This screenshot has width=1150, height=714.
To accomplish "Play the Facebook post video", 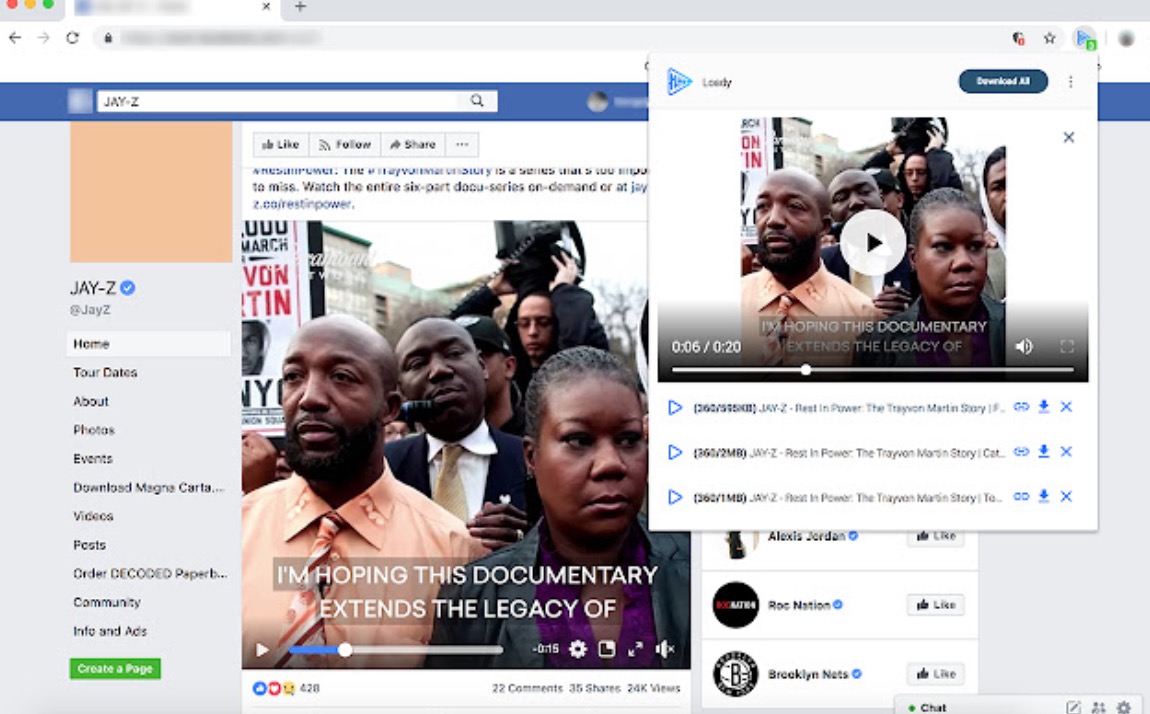I will [x=262, y=649].
